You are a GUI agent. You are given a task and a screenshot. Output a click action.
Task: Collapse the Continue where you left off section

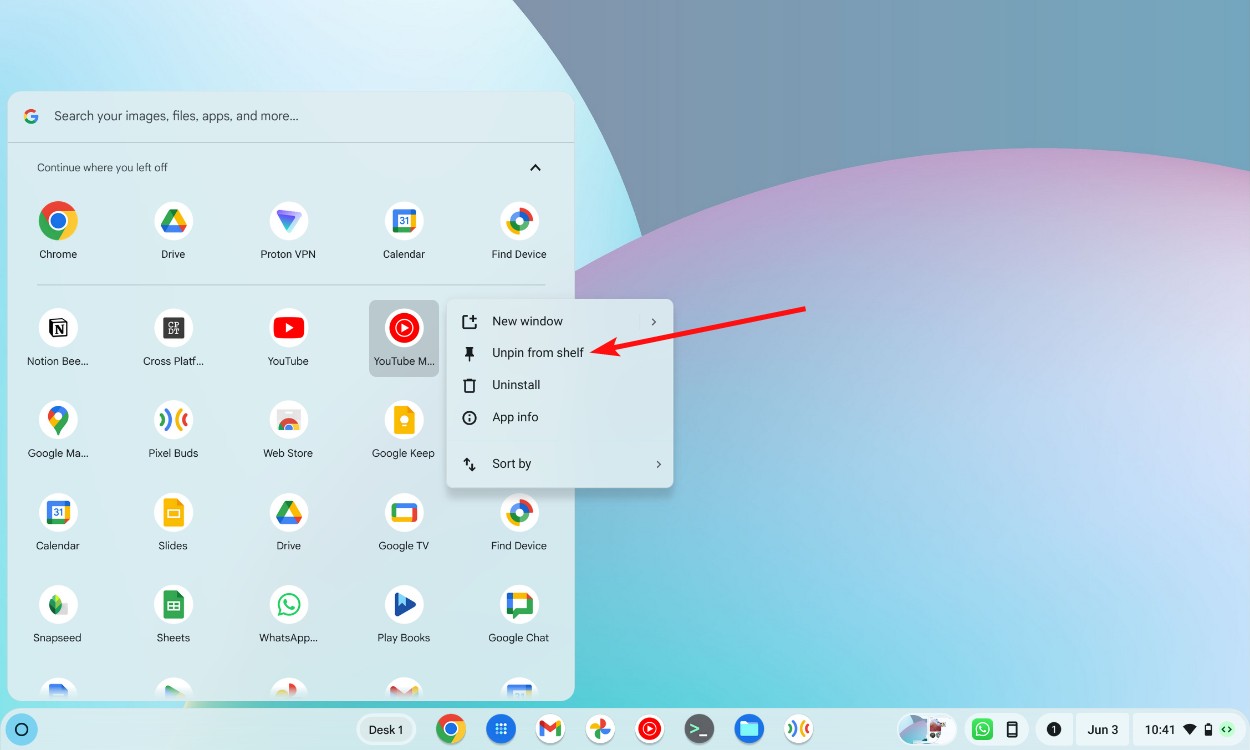point(535,167)
